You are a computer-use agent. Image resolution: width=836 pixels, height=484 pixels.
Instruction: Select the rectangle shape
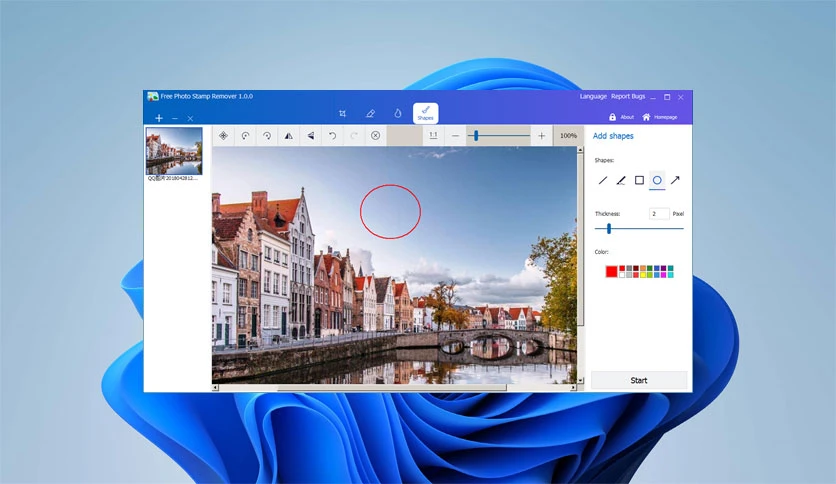[x=639, y=180]
